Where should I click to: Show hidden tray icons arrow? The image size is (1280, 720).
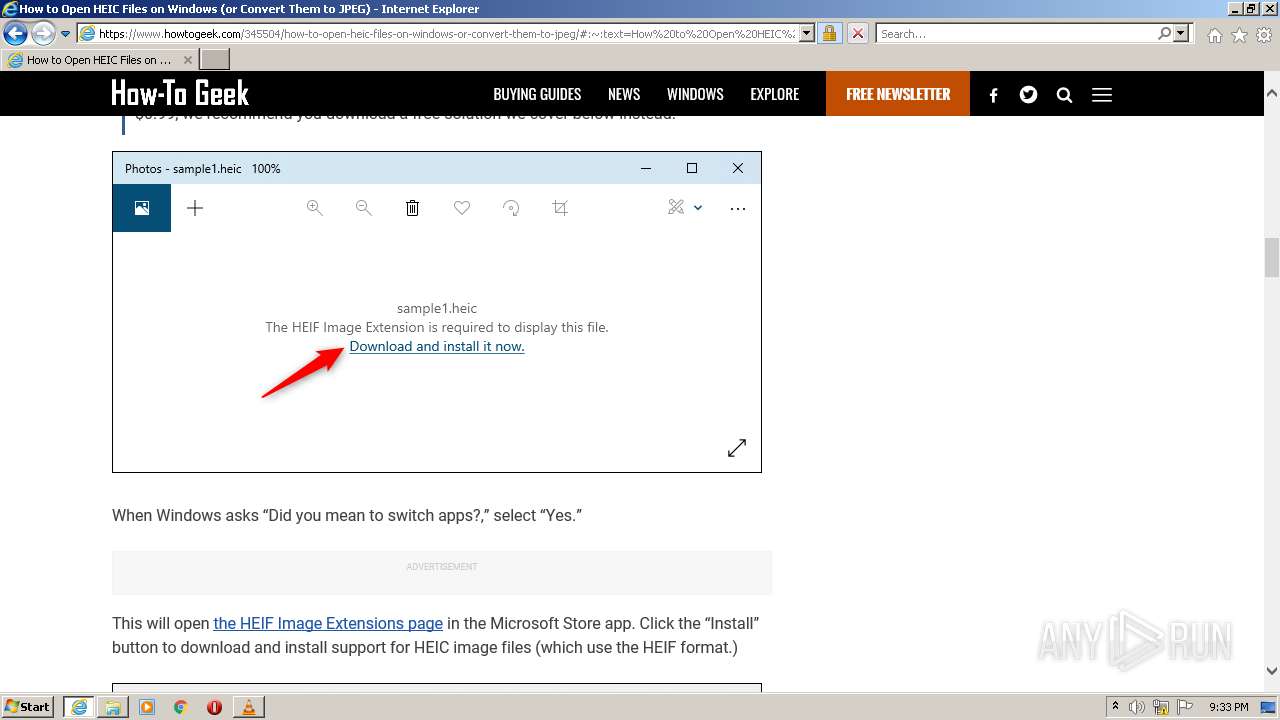pyautogui.click(x=1116, y=707)
